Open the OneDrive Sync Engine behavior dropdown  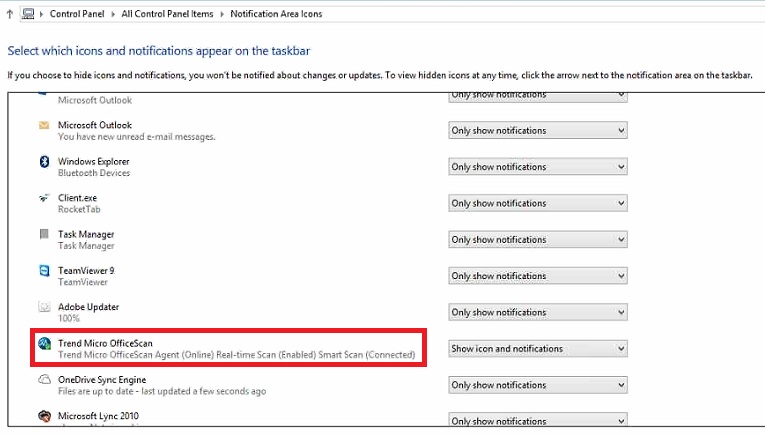[x=538, y=385]
